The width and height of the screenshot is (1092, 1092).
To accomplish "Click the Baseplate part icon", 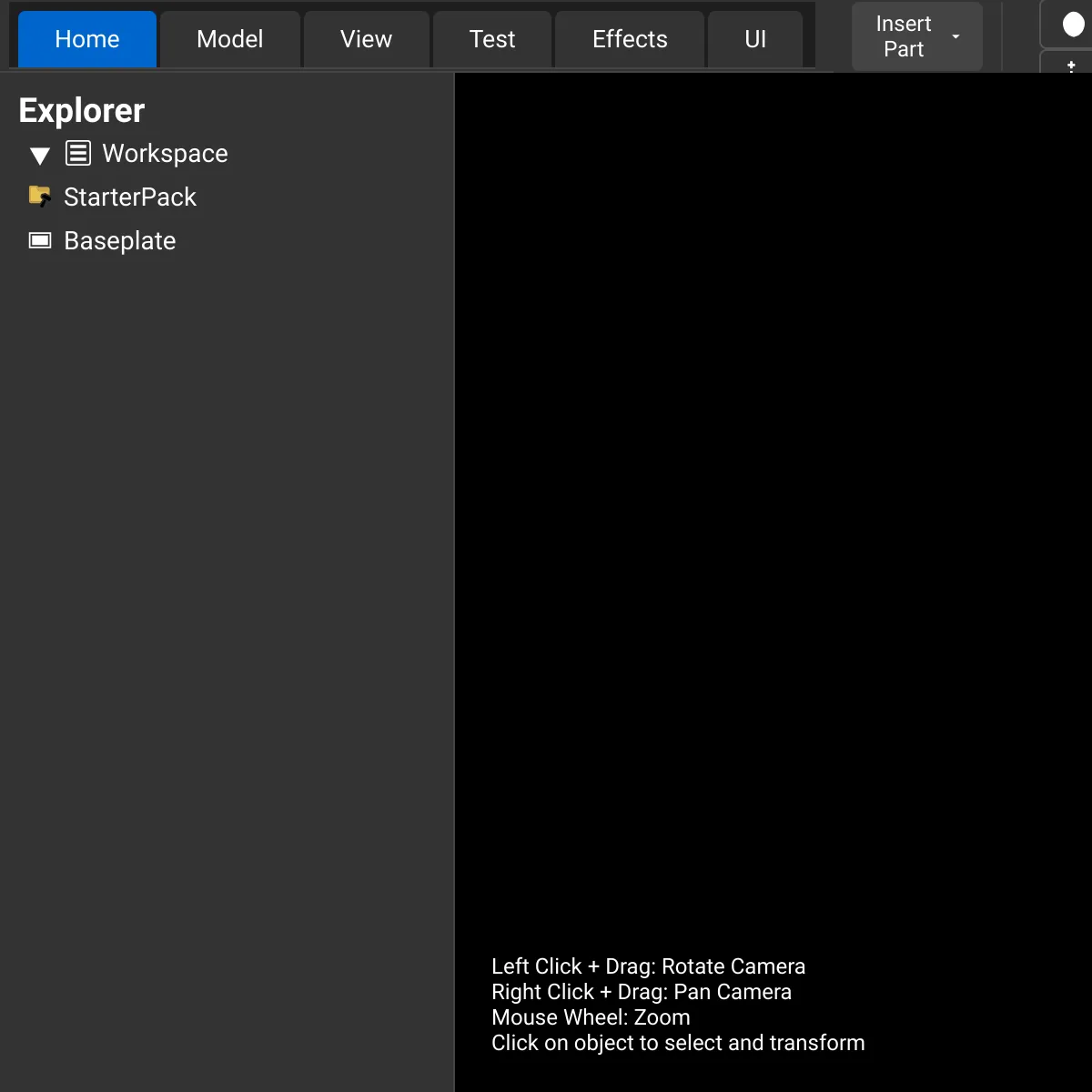I will coord(40,240).
